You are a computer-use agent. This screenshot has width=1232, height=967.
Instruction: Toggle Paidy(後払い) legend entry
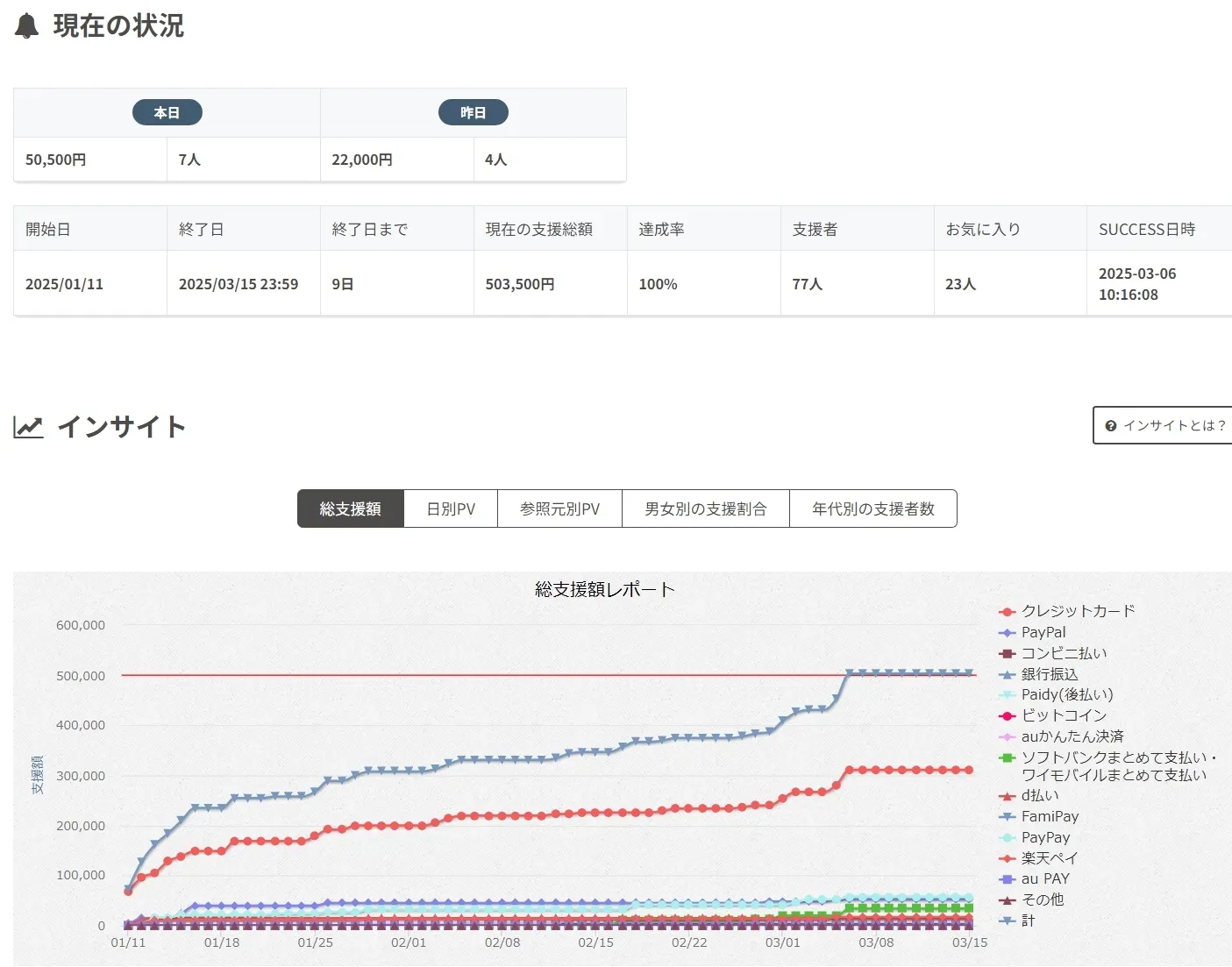point(1066,694)
